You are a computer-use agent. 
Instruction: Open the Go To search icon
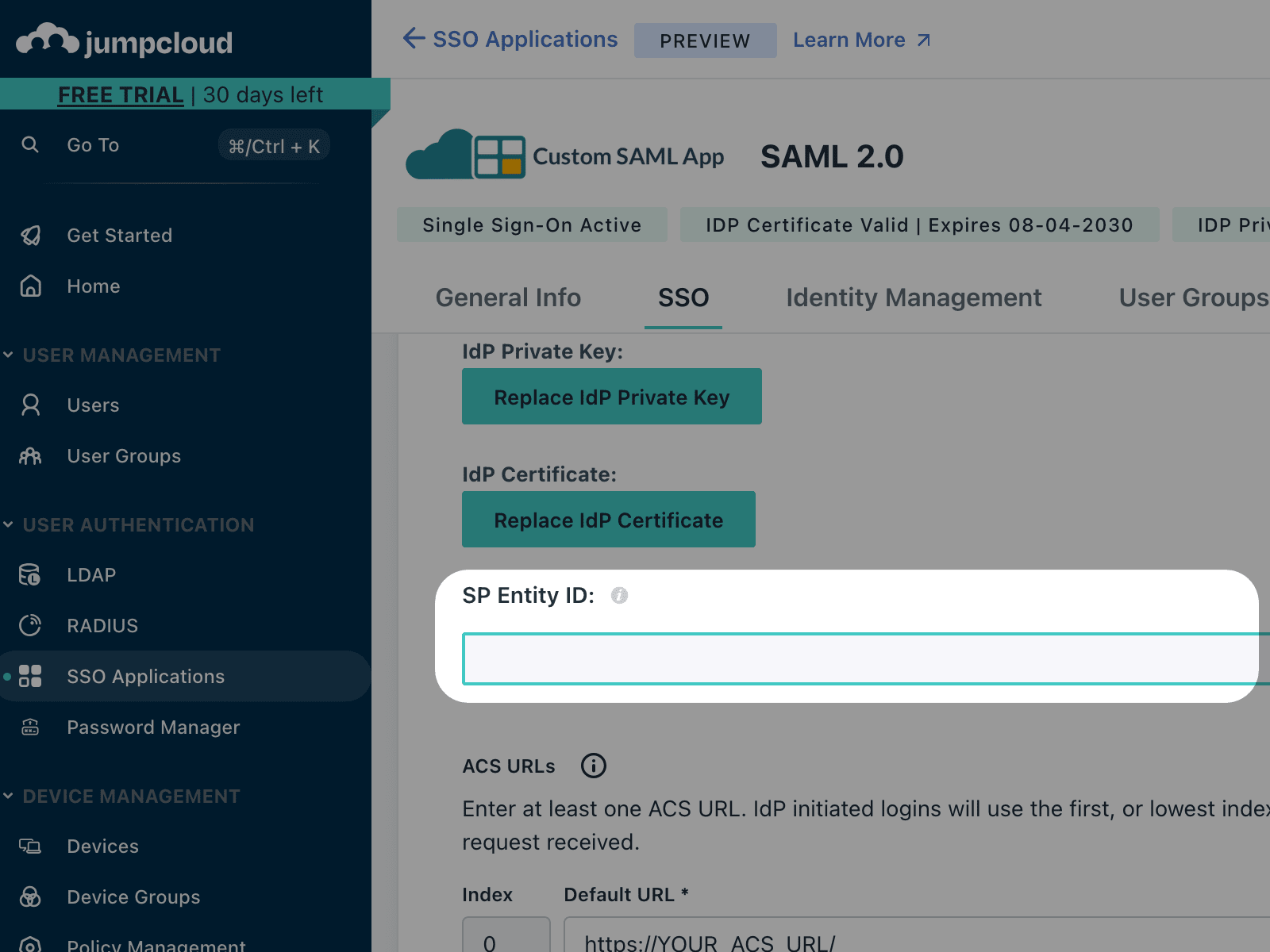tap(30, 144)
